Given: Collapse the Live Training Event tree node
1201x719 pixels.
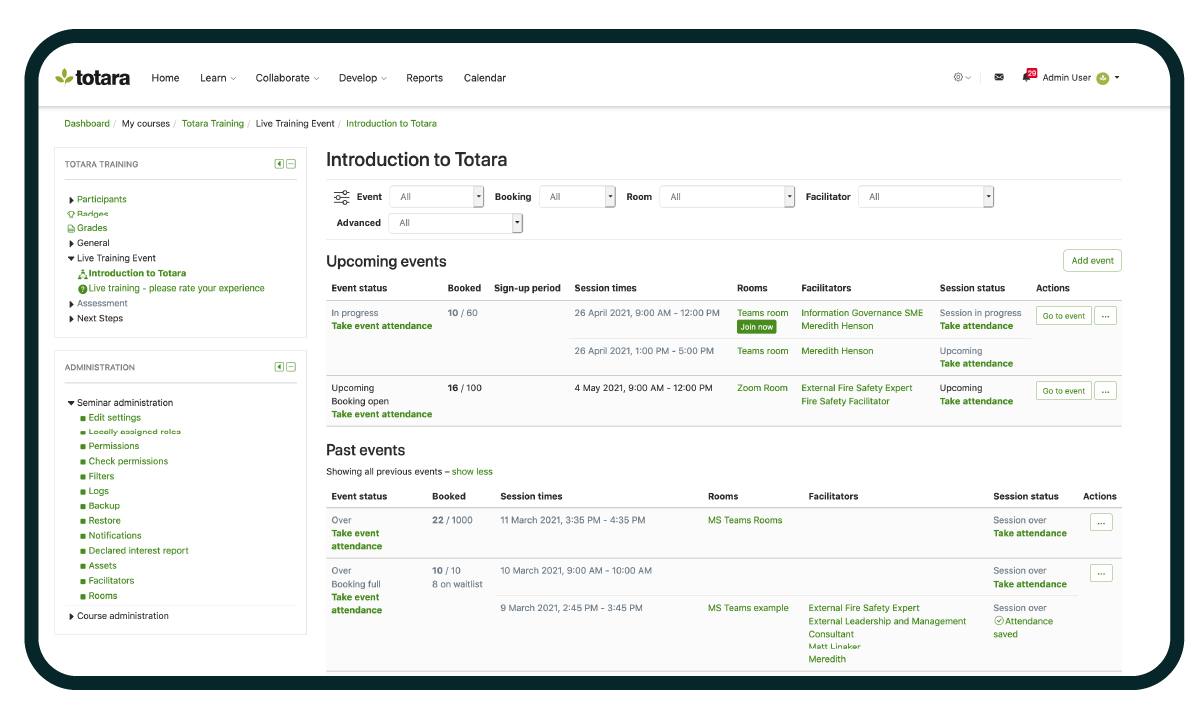Looking at the screenshot, I should [x=71, y=258].
